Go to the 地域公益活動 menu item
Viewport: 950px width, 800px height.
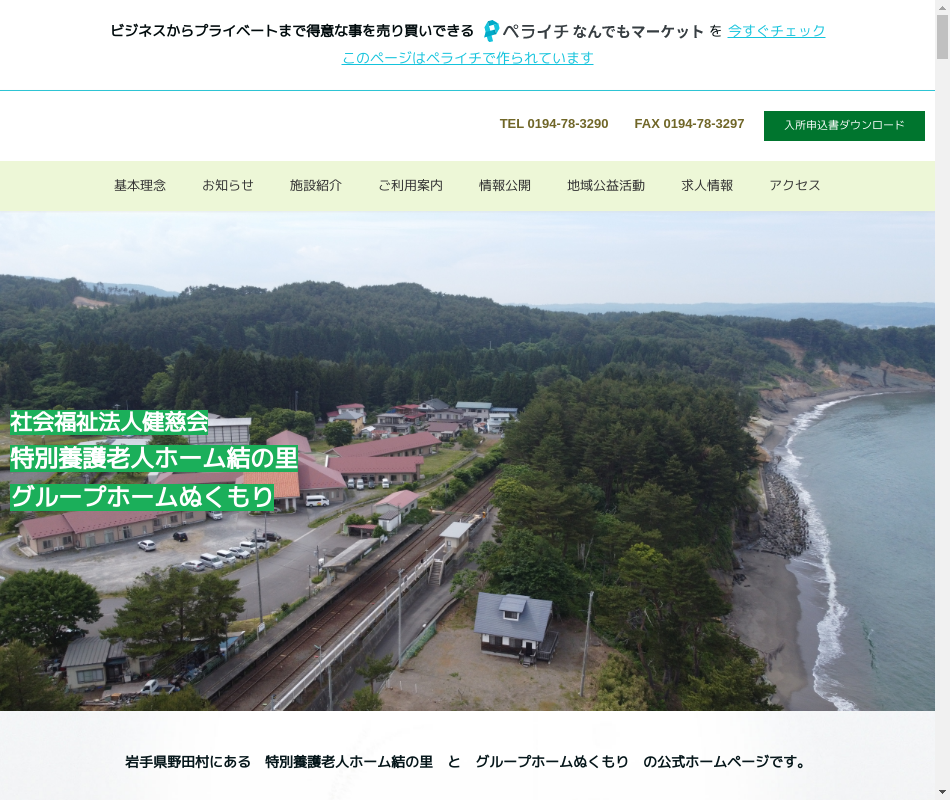pyautogui.click(x=606, y=185)
